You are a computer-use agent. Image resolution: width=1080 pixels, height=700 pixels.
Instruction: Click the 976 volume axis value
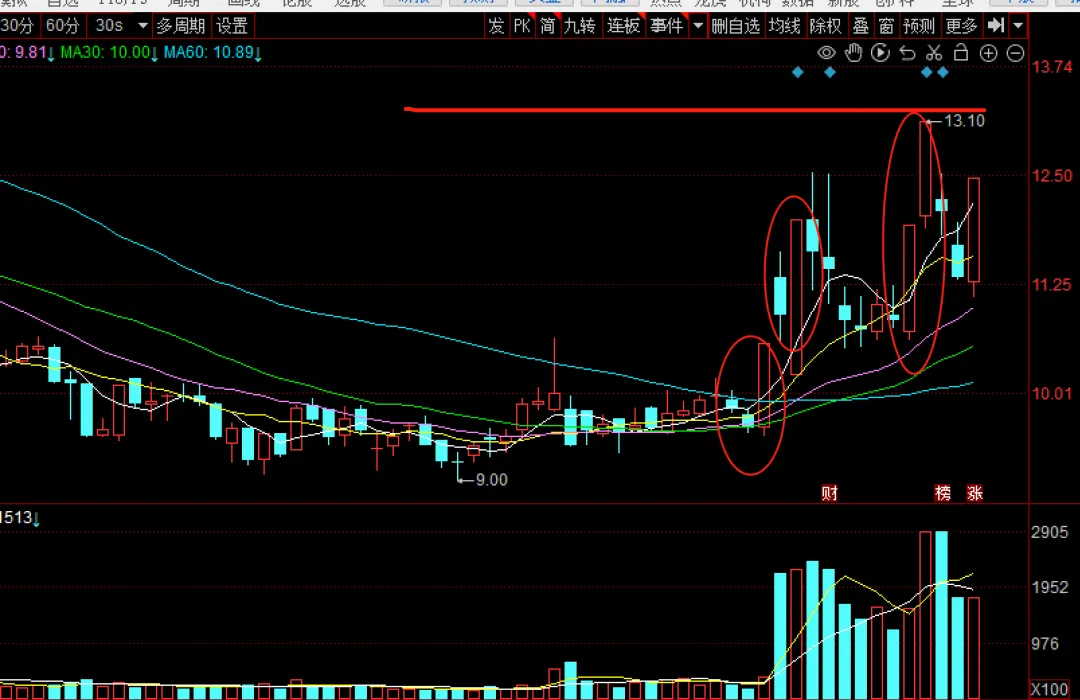coord(1045,644)
